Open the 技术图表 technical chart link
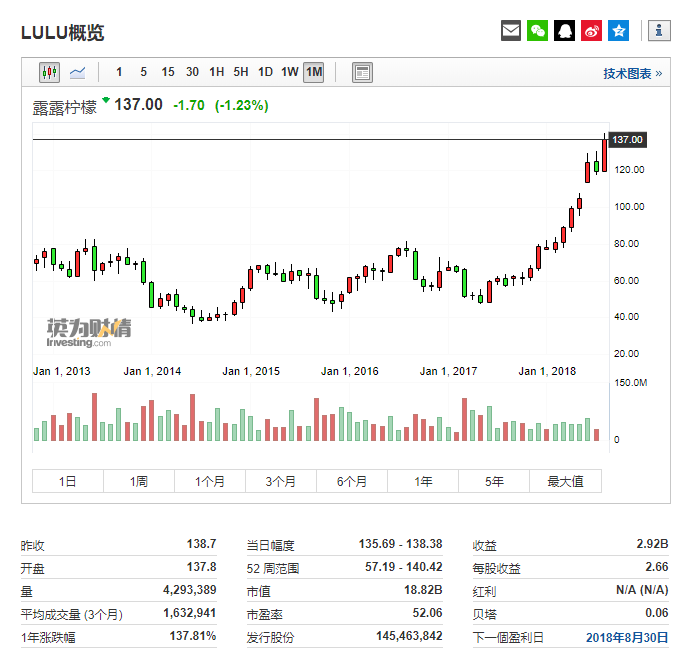 (633, 73)
